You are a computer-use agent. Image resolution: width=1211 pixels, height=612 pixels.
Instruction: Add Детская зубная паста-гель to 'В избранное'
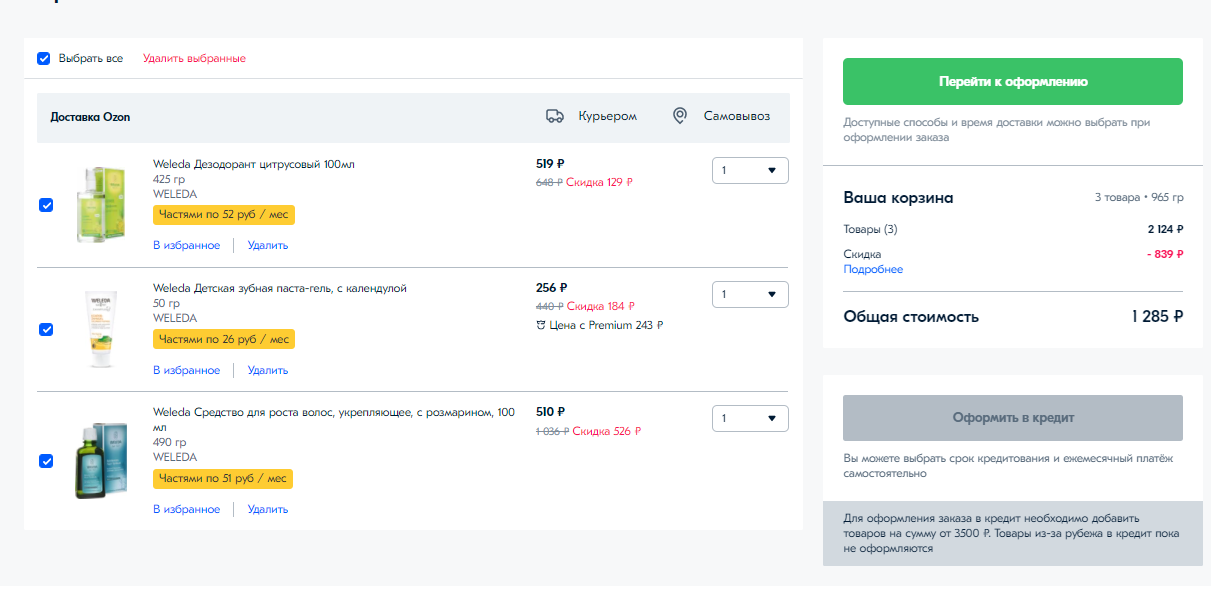186,370
